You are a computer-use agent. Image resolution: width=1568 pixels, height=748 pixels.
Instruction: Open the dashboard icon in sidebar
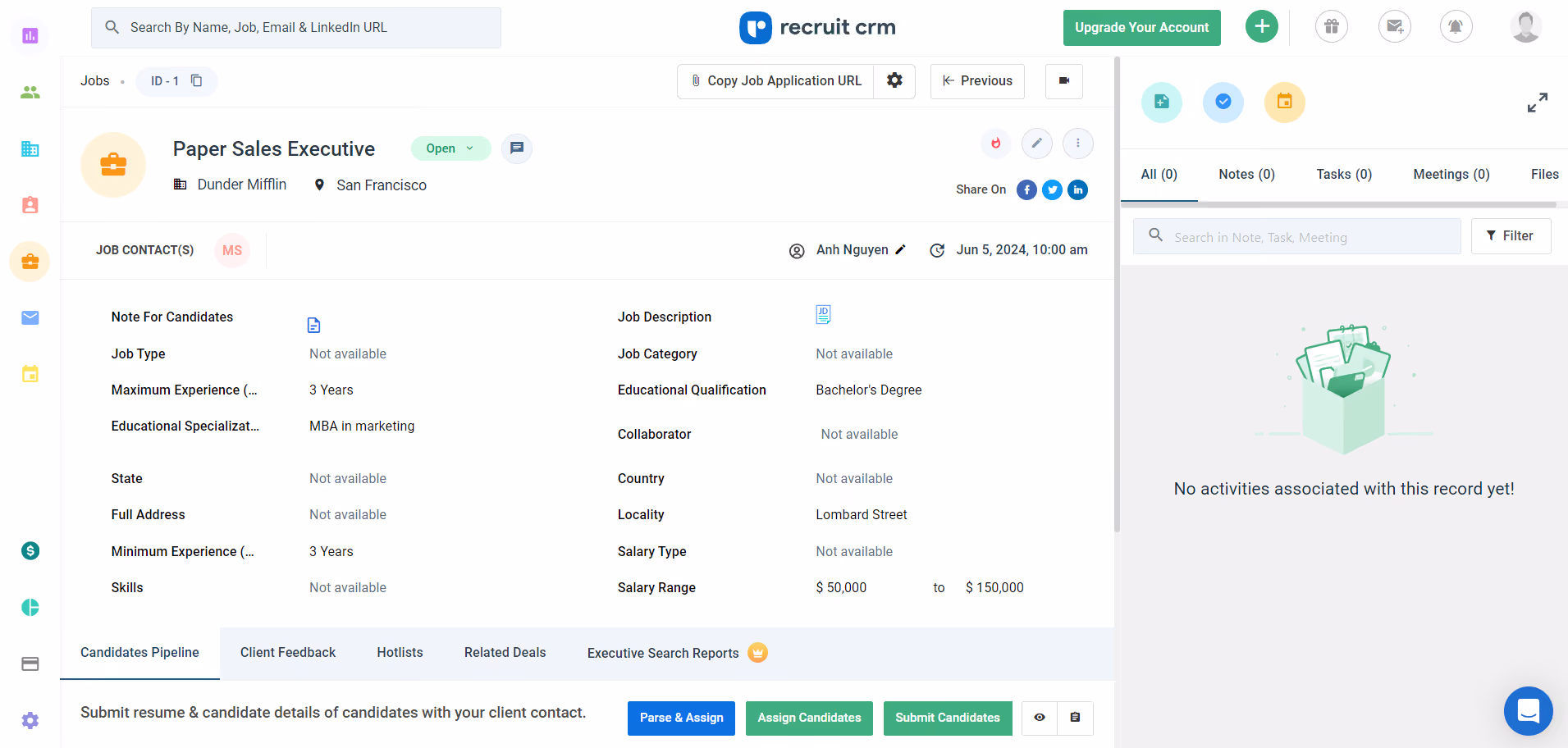[30, 35]
